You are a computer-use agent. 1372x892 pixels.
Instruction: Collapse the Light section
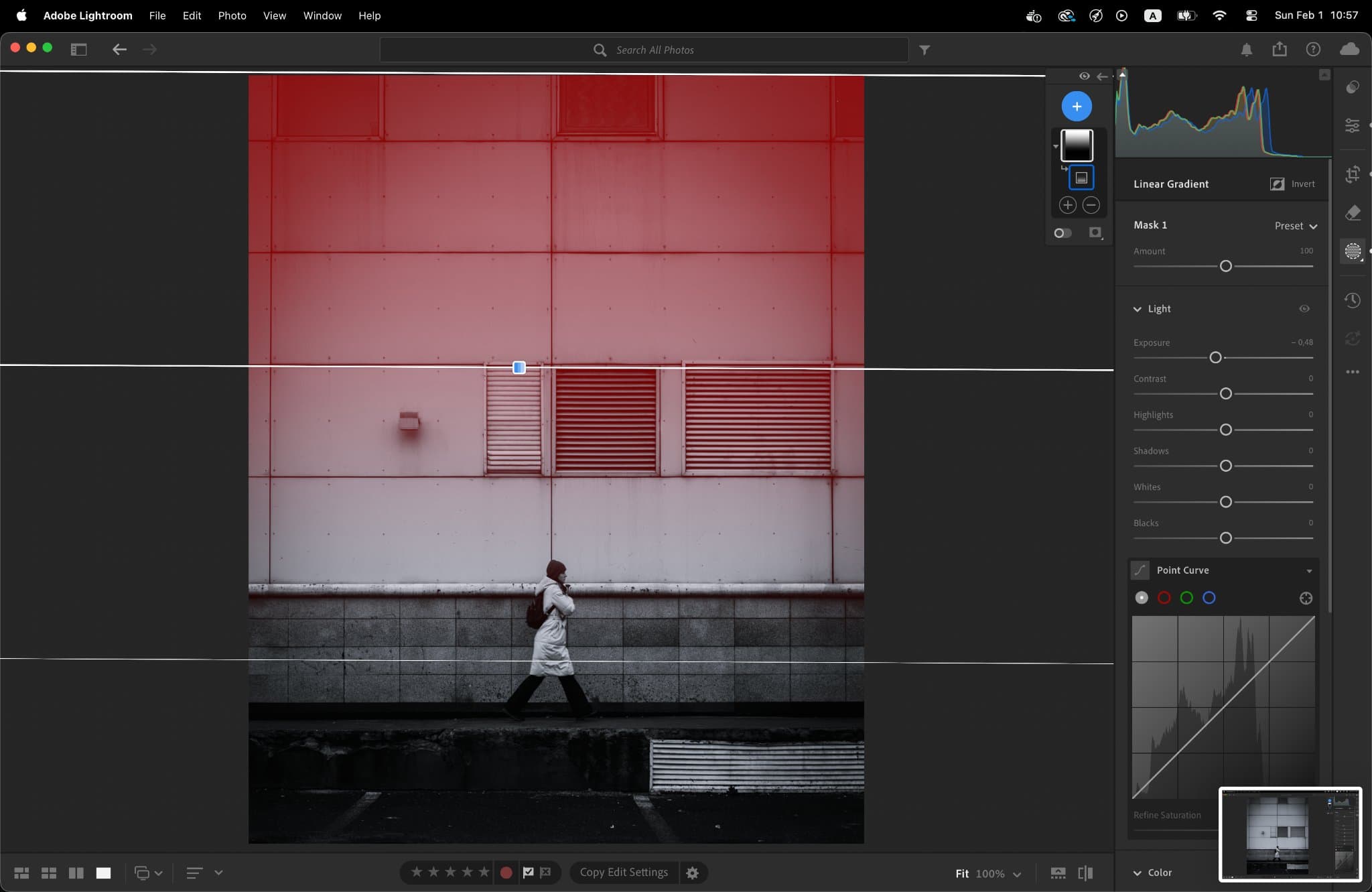tap(1137, 309)
